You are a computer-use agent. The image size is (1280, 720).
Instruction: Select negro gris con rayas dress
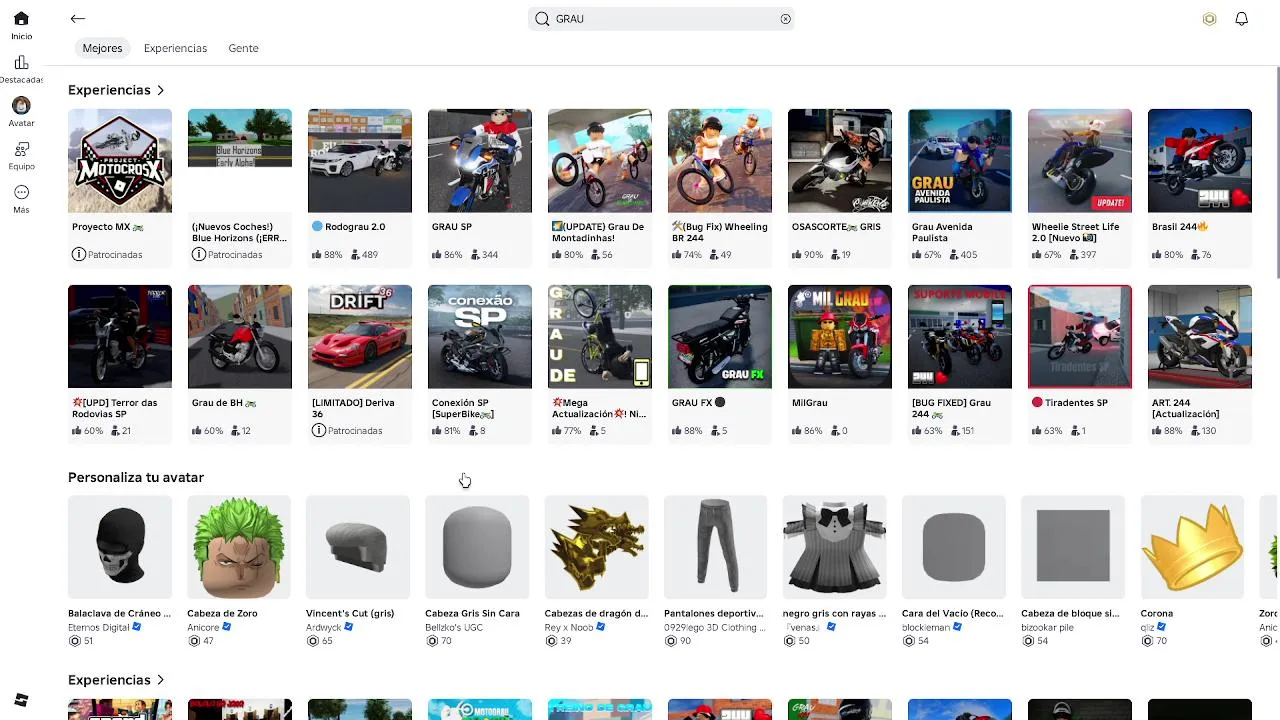click(x=835, y=547)
